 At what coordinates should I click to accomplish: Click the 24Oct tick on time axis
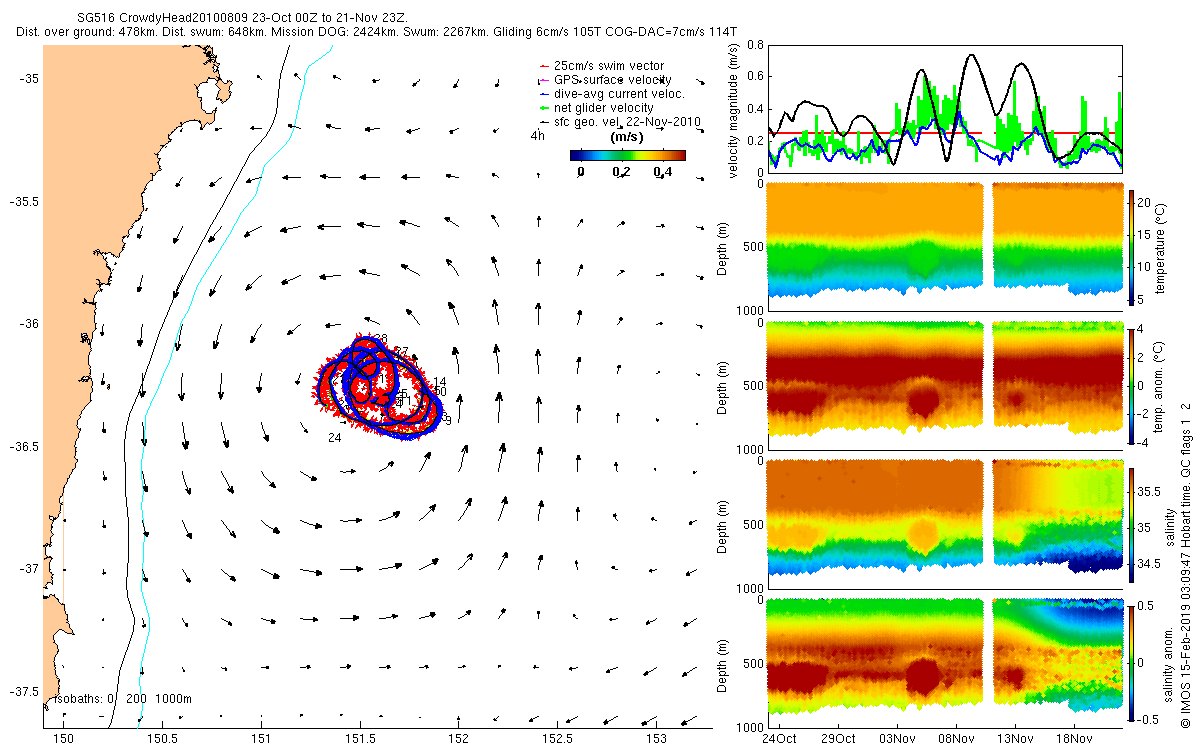(779, 738)
